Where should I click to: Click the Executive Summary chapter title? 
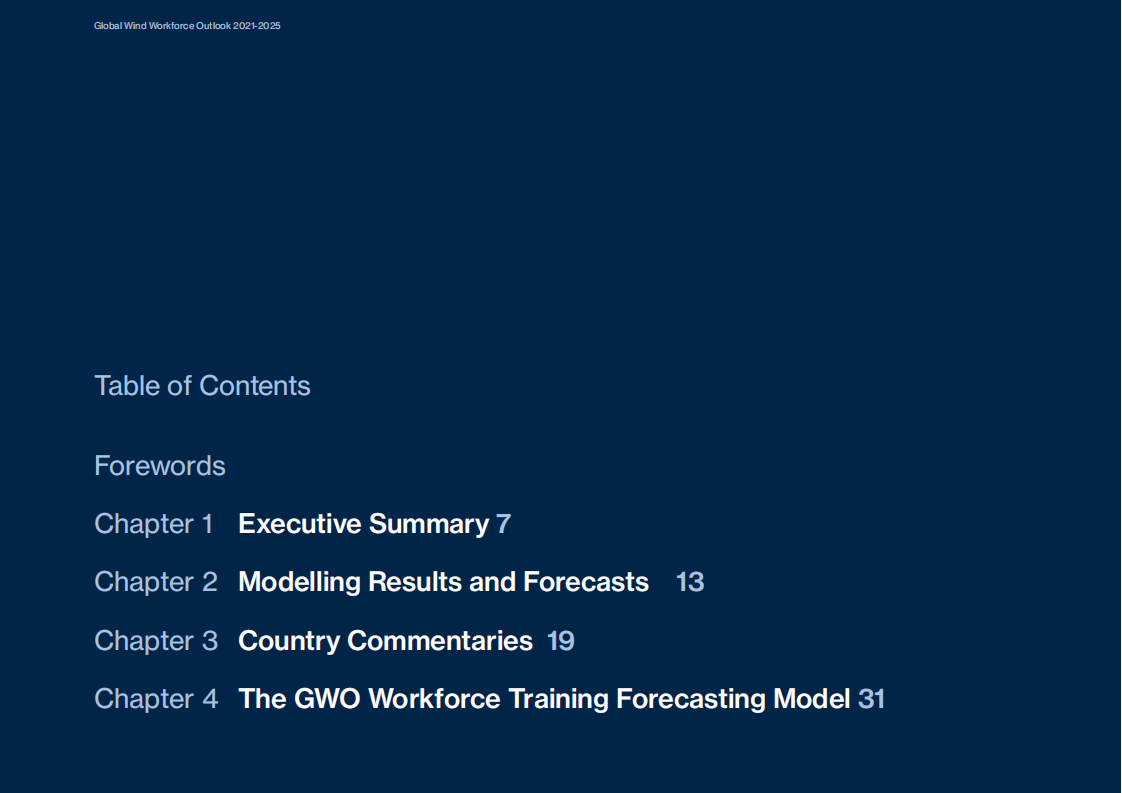[x=363, y=524]
